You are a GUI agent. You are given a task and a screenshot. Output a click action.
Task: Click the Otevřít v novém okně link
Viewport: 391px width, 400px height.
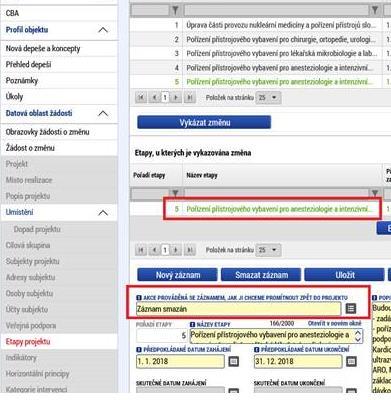pyautogui.click(x=335, y=323)
